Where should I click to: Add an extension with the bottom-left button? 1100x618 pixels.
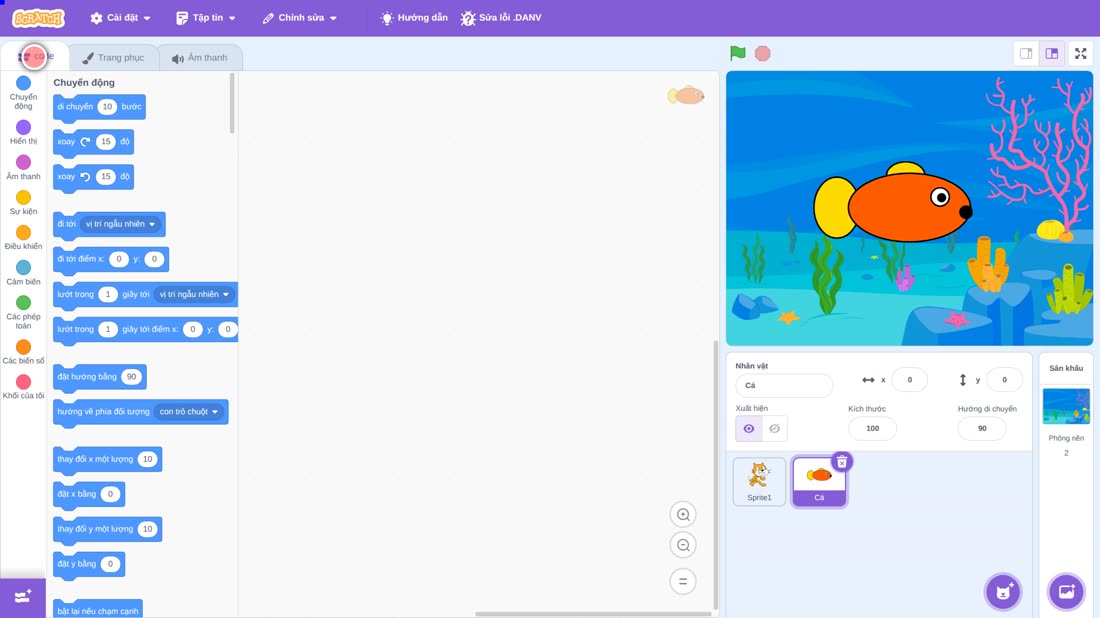tap(23, 598)
